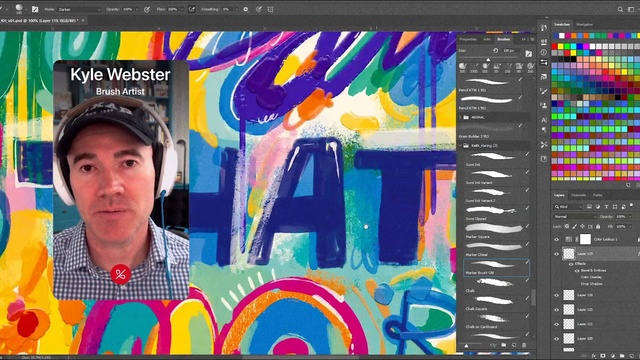Viewport: 640px width, 360px height.
Task: Open the Tool Presets icon in dock
Action: point(544,144)
